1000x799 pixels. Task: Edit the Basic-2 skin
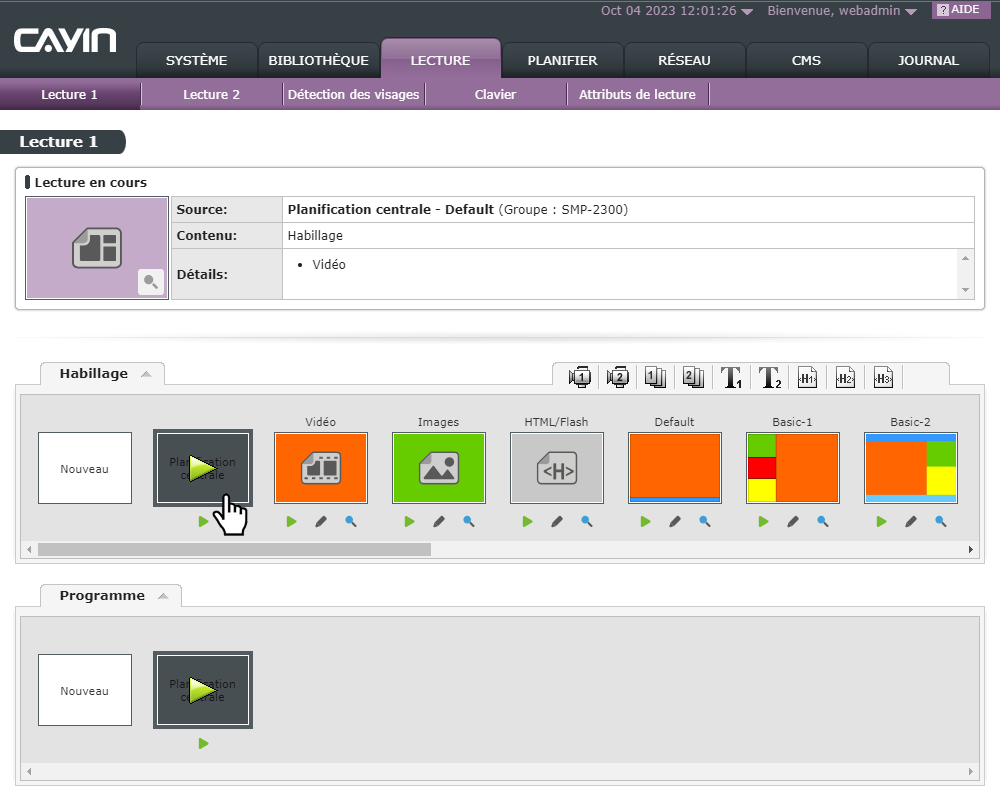(x=911, y=522)
